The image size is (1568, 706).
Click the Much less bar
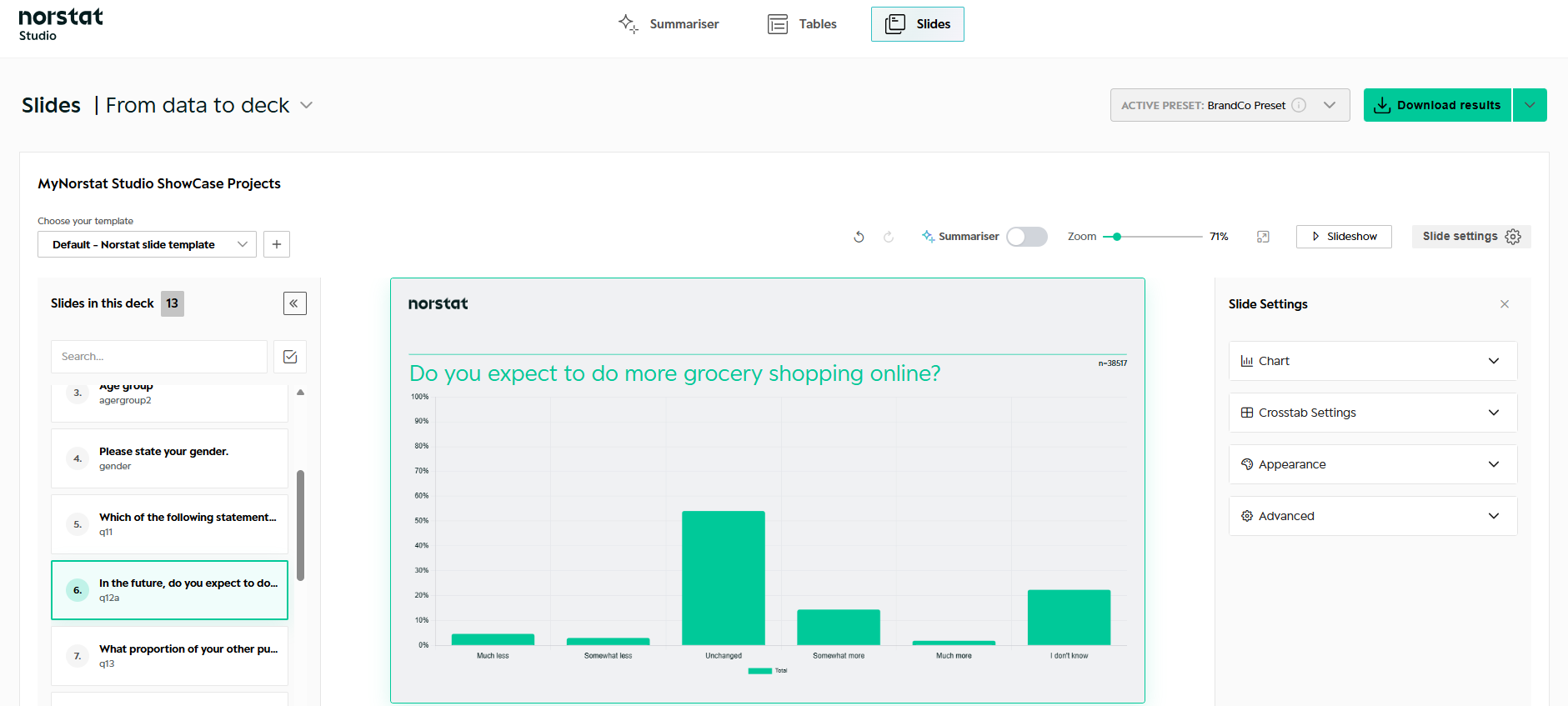493,639
